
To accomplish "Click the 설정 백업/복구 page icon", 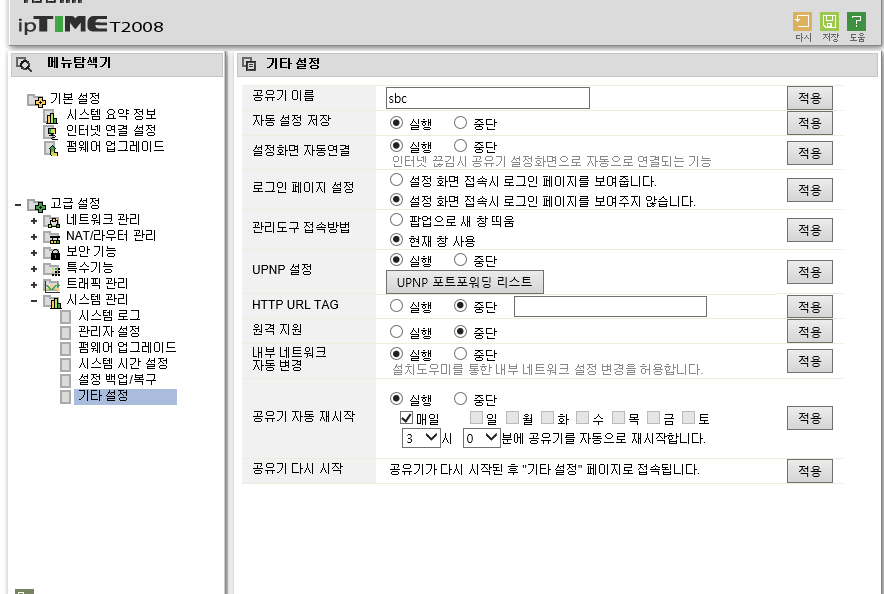I will [x=65, y=380].
